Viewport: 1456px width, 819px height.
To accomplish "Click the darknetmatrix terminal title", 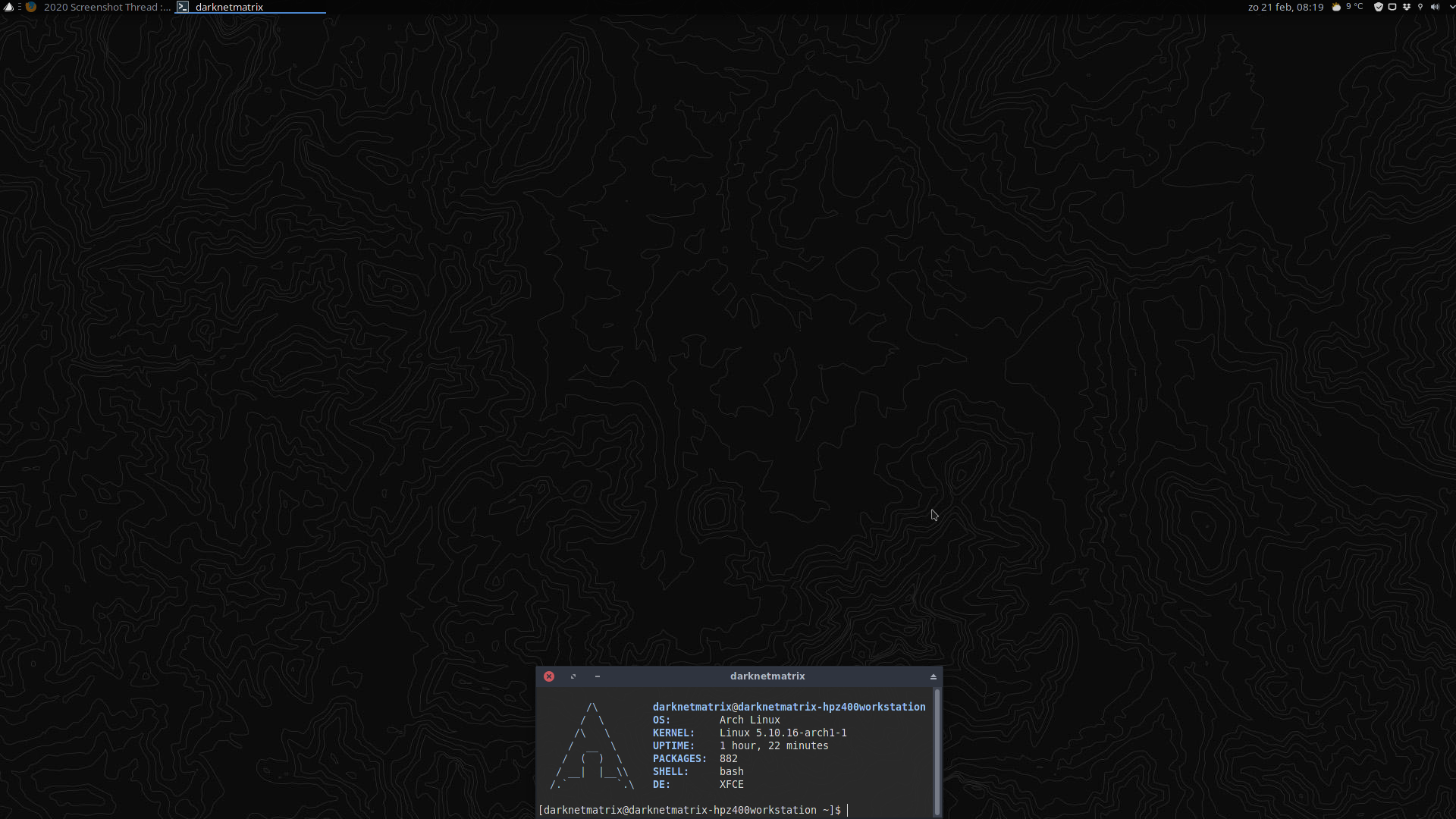I will (767, 676).
